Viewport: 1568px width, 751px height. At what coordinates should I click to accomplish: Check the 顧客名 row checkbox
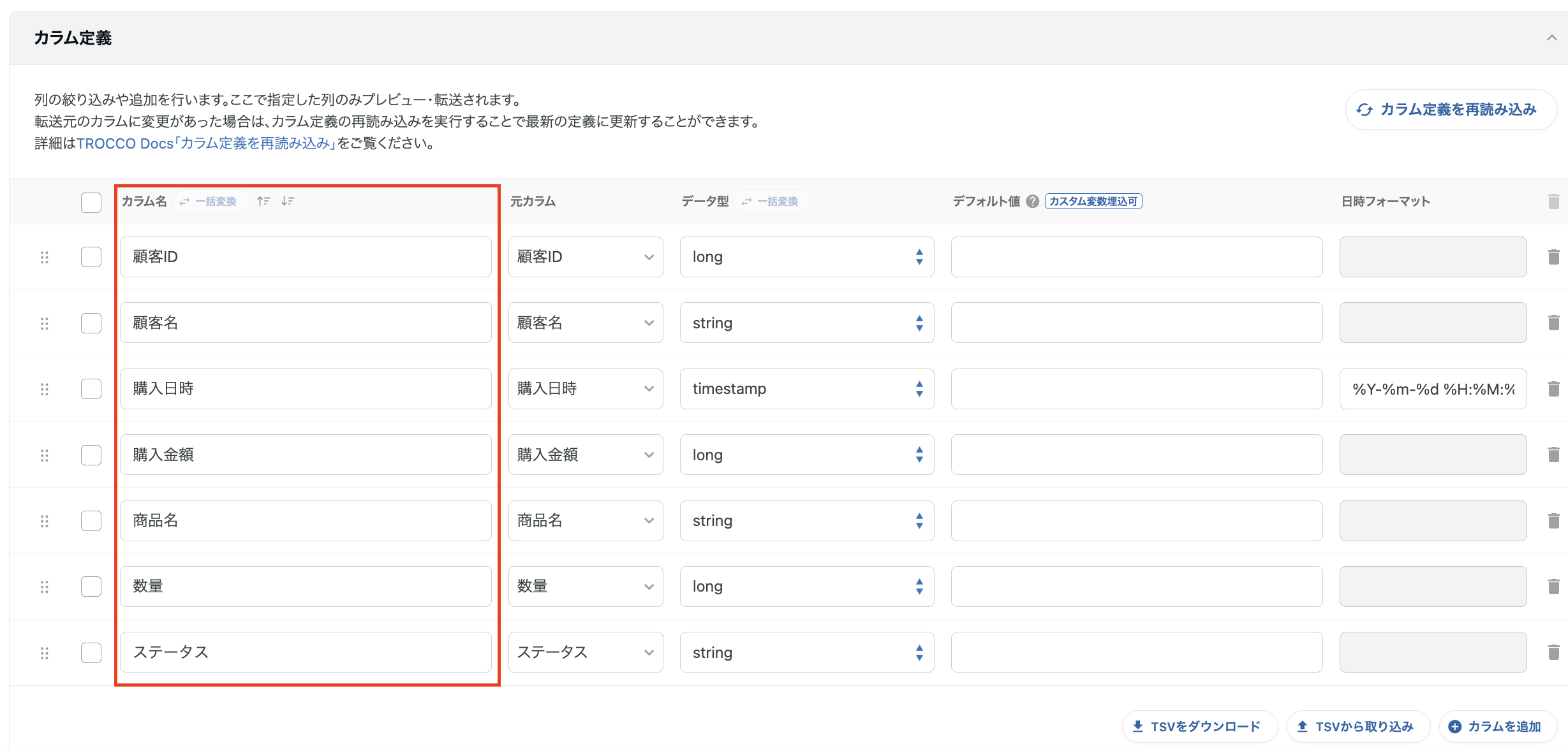(x=91, y=323)
